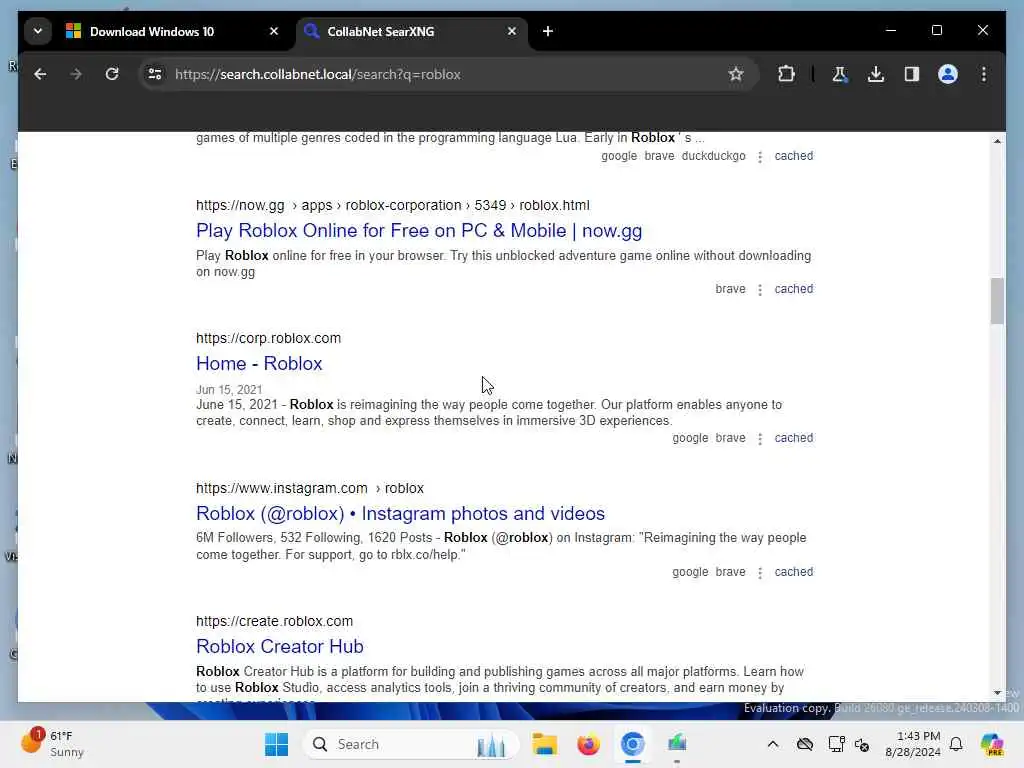Click the duckduckgo engine label
The width and height of the screenshot is (1024, 768).
pyautogui.click(x=713, y=156)
